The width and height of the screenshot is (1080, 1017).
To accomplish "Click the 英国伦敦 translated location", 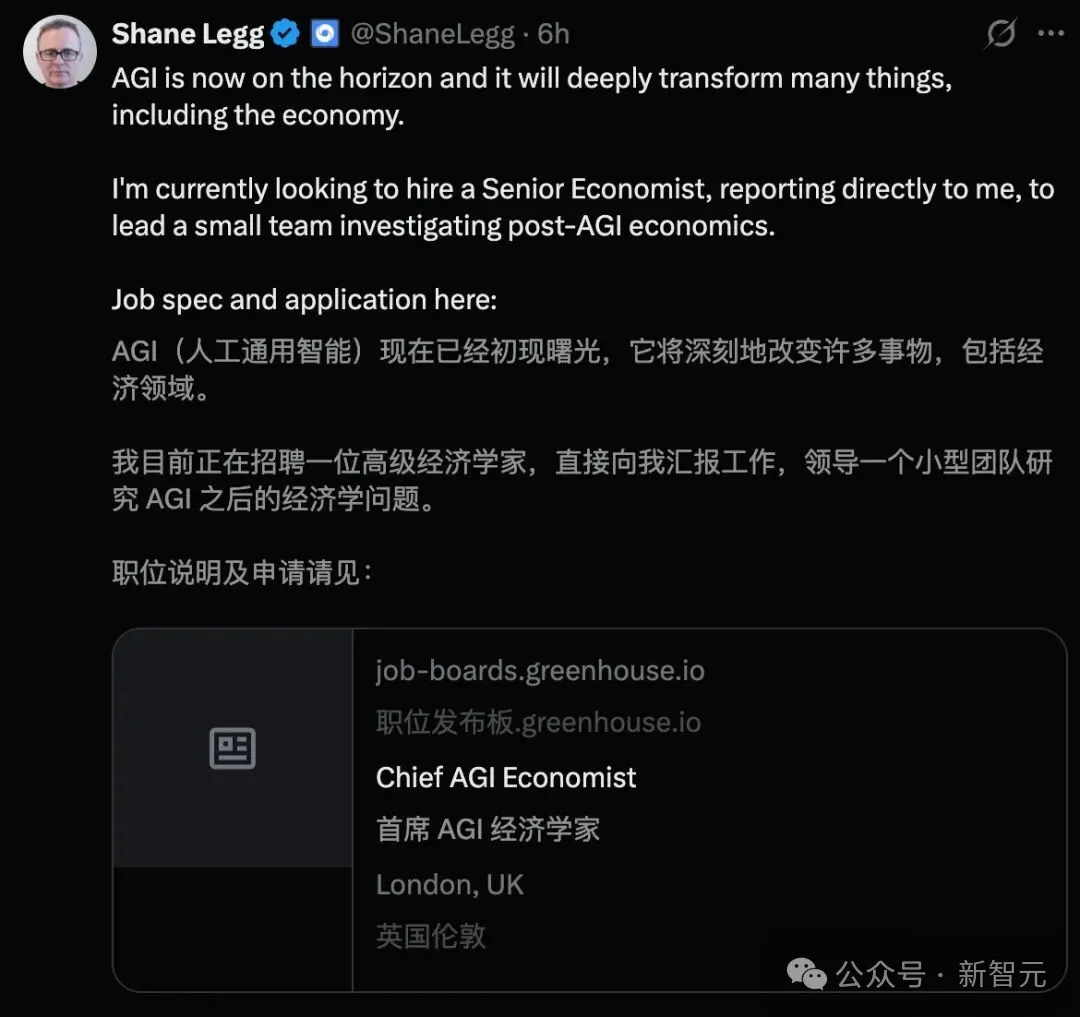I will click(431, 935).
